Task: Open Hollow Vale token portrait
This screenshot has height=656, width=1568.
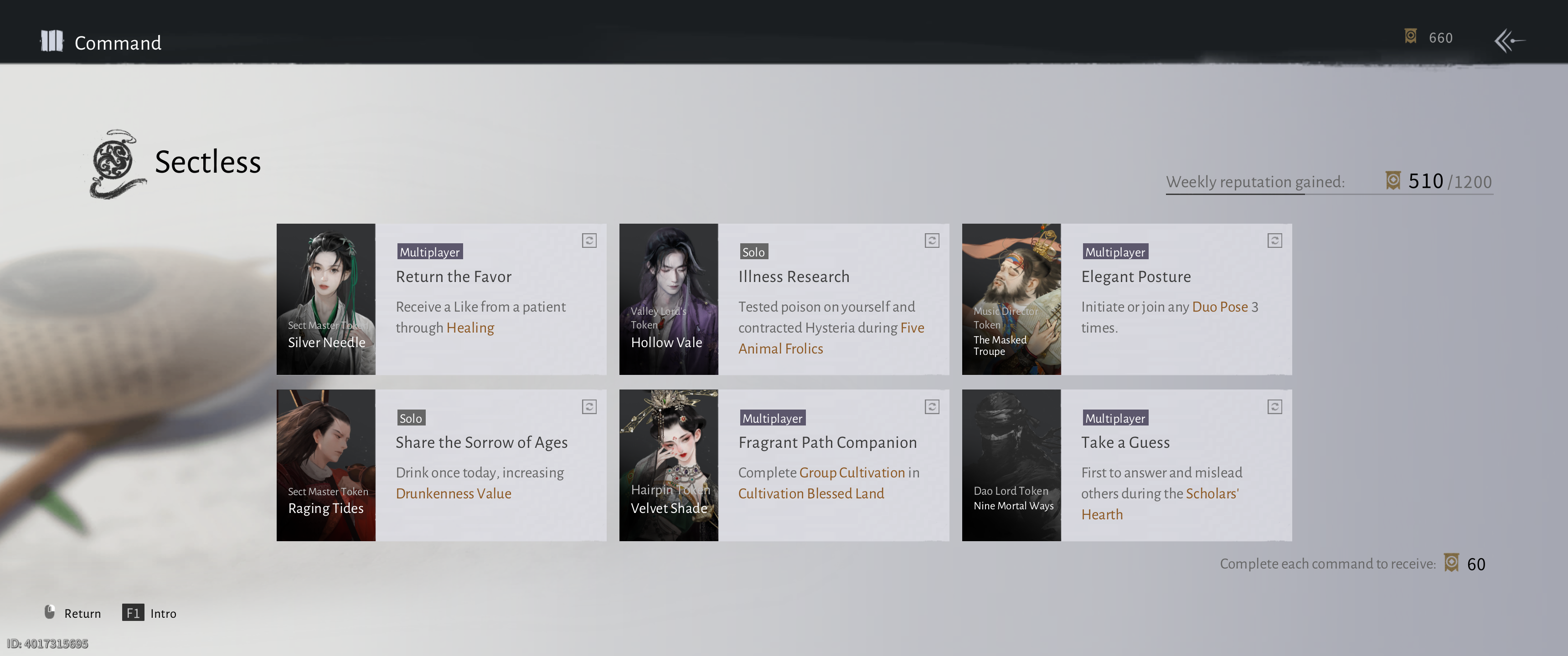Action: [x=668, y=299]
